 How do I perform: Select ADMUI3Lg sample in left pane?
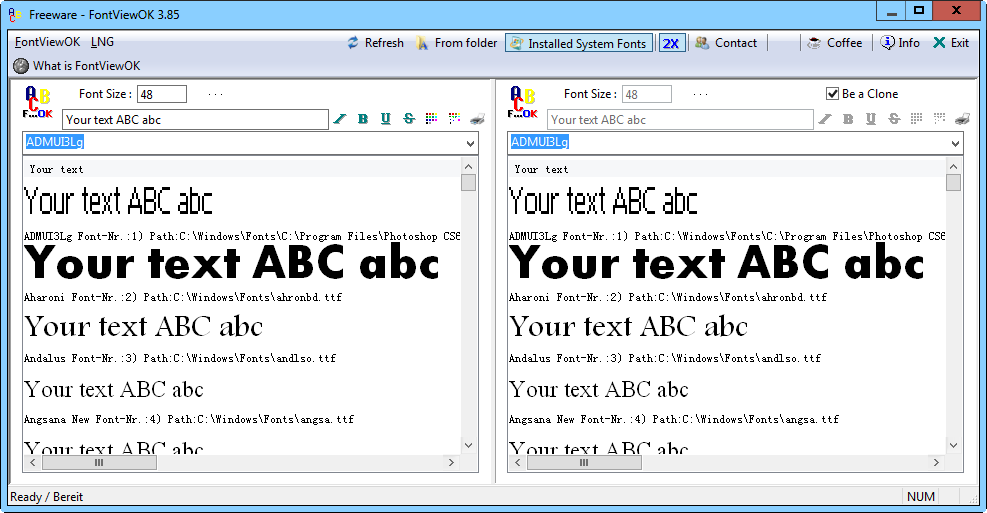pos(118,201)
